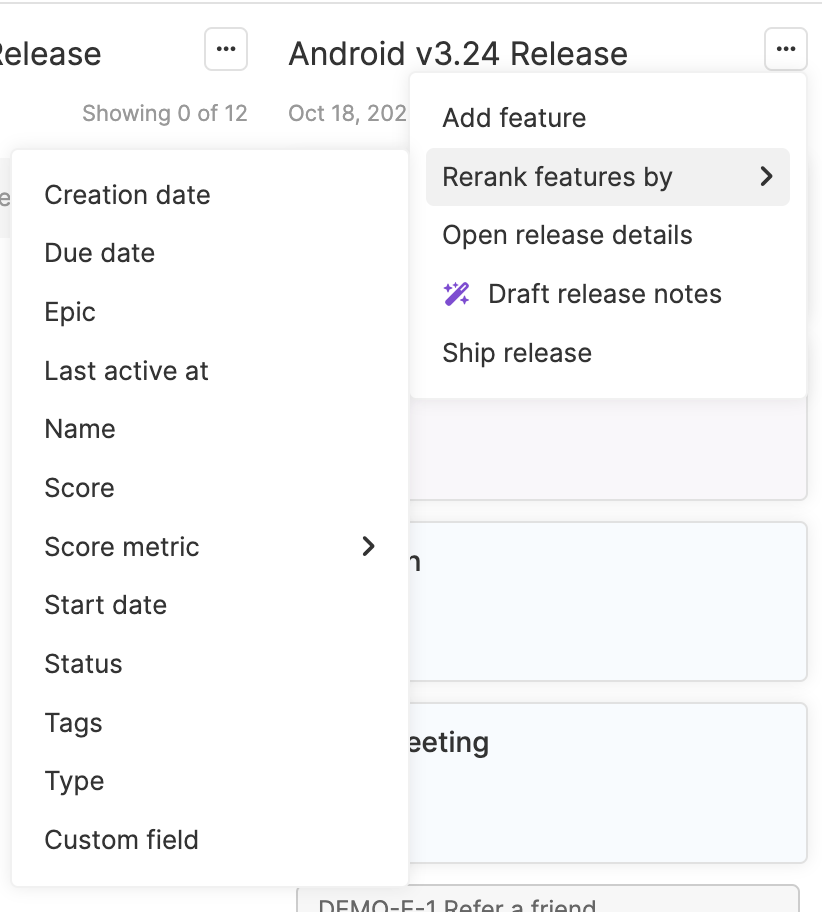
Task: Expand the Rerank features by submenu chevron
Action: (766, 176)
